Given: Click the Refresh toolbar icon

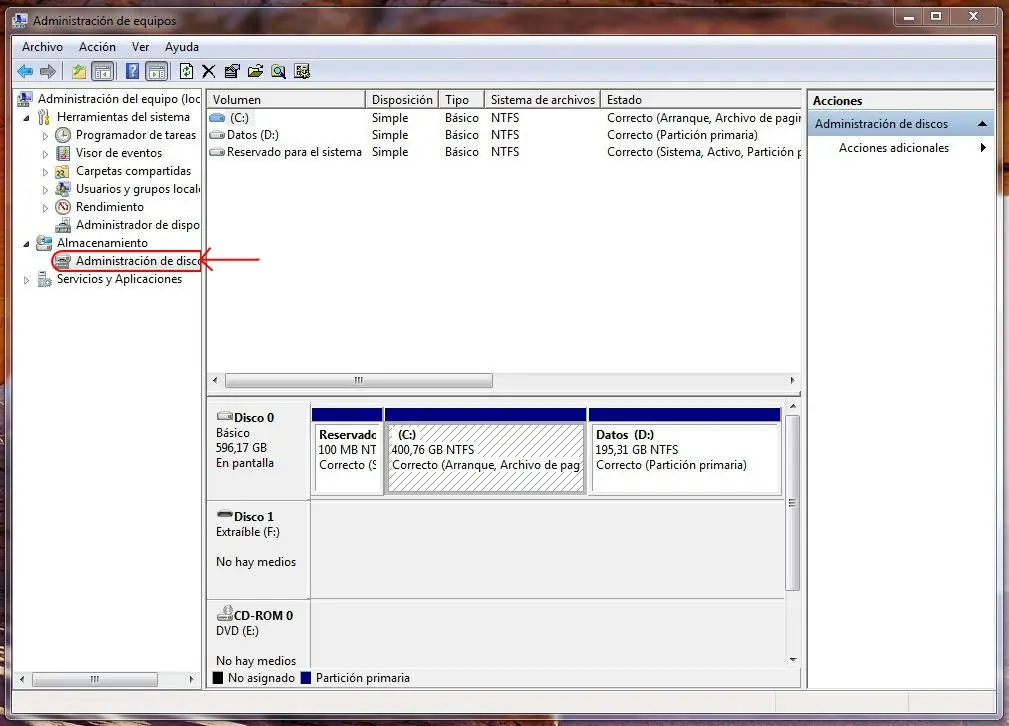Looking at the screenshot, I should click(x=186, y=71).
